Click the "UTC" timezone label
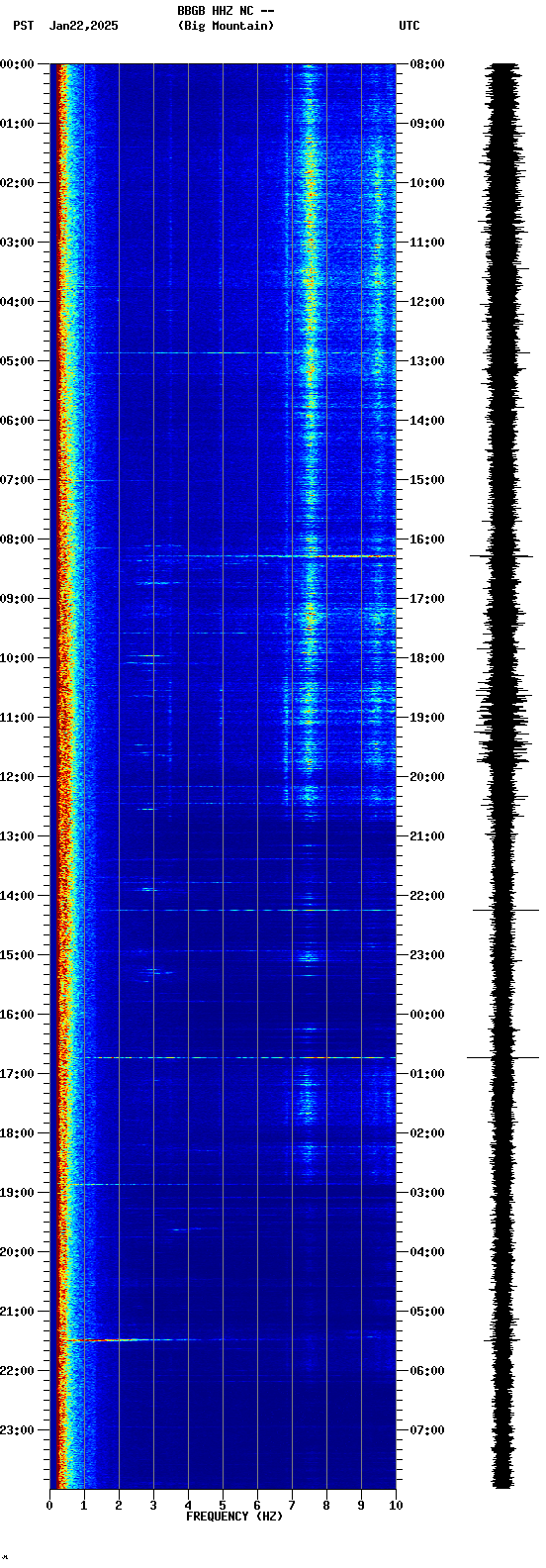Viewport: 546px width, 1568px height. point(409,26)
